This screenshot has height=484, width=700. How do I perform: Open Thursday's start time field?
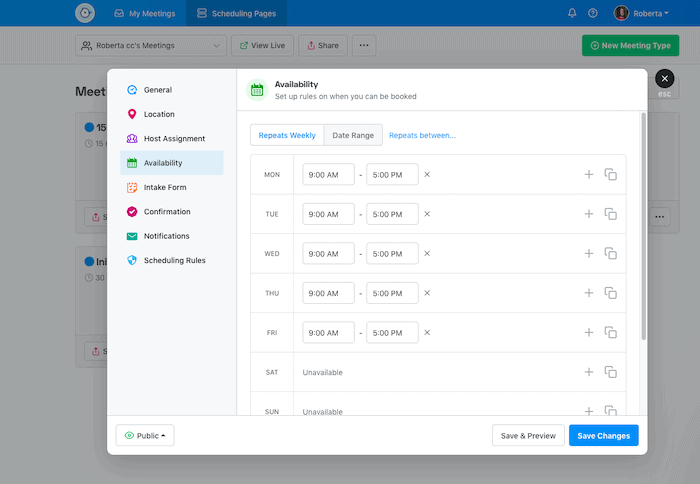(x=328, y=293)
